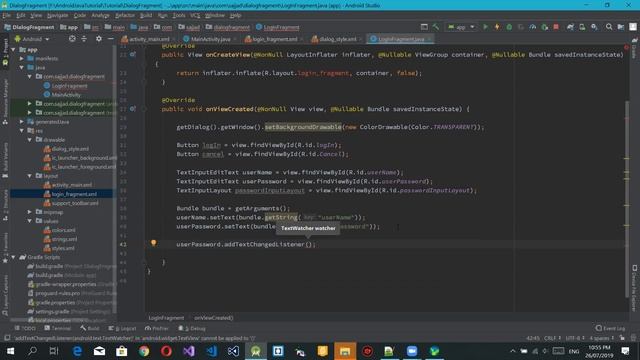Click scroll-from-source target icon in Project panel
Viewport: 640px width, 360px height.
72,39
